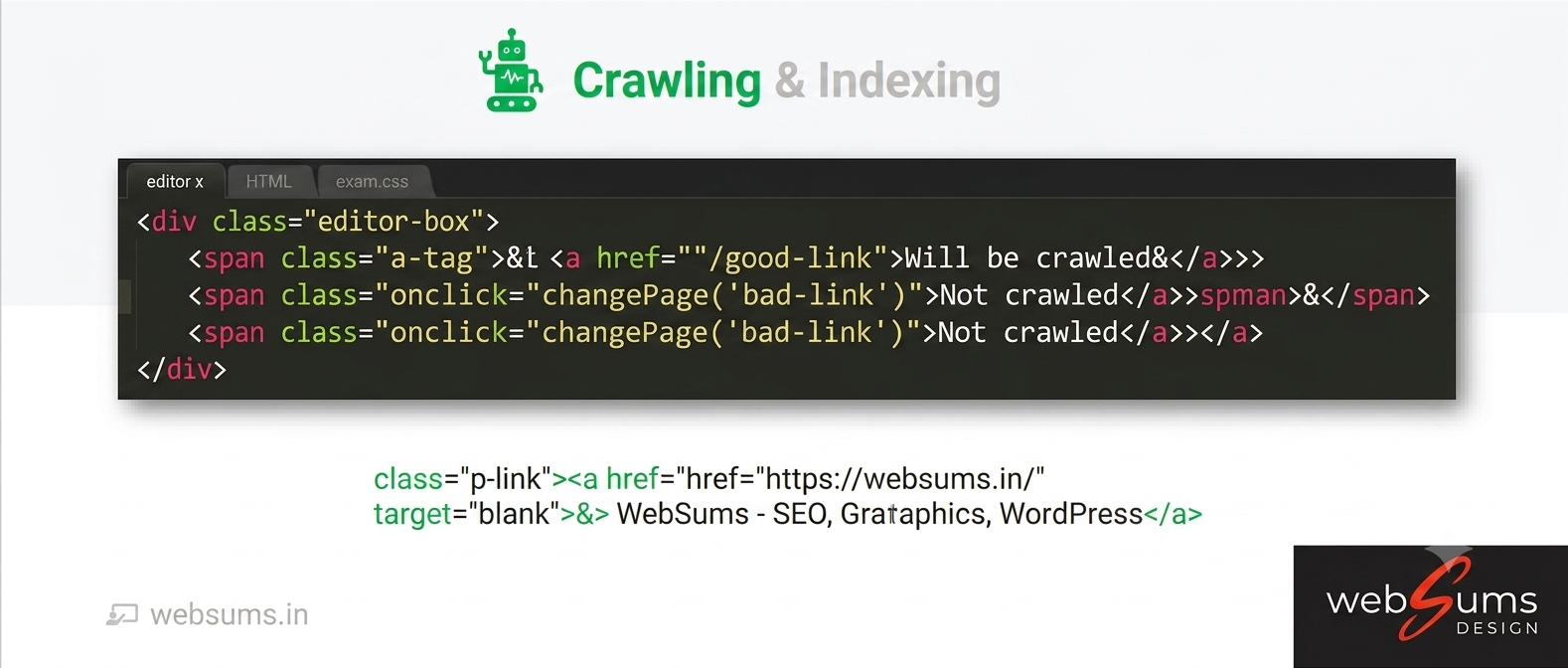Open the exam.css tab
The image size is (1568, 668).
tap(373, 181)
